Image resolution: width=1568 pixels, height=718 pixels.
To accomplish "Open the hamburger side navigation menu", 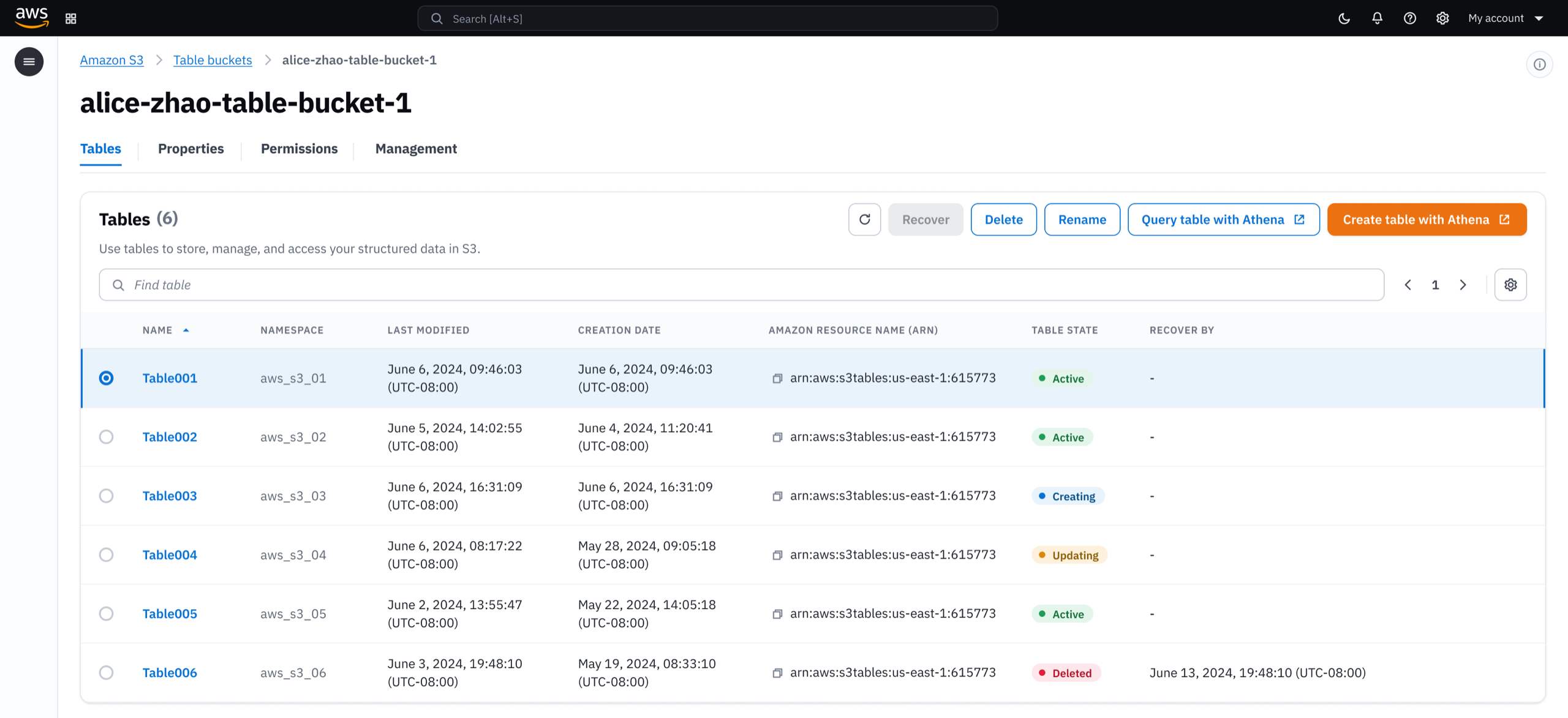I will point(29,62).
